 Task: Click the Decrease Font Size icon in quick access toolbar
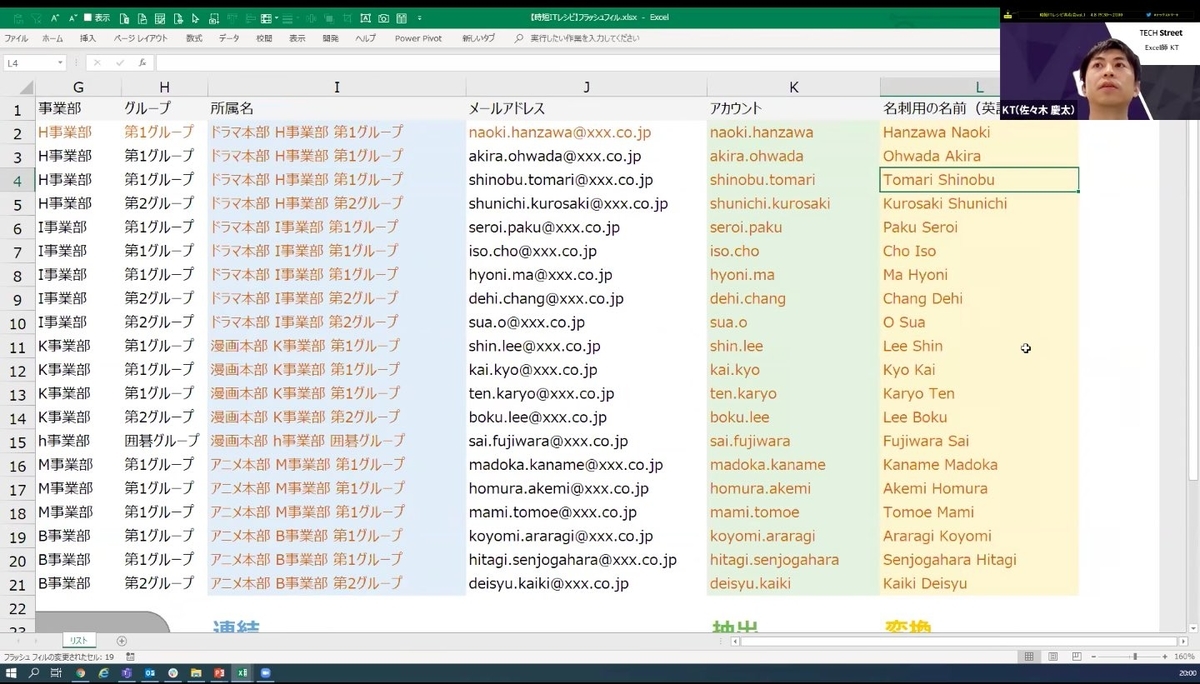tap(73, 18)
